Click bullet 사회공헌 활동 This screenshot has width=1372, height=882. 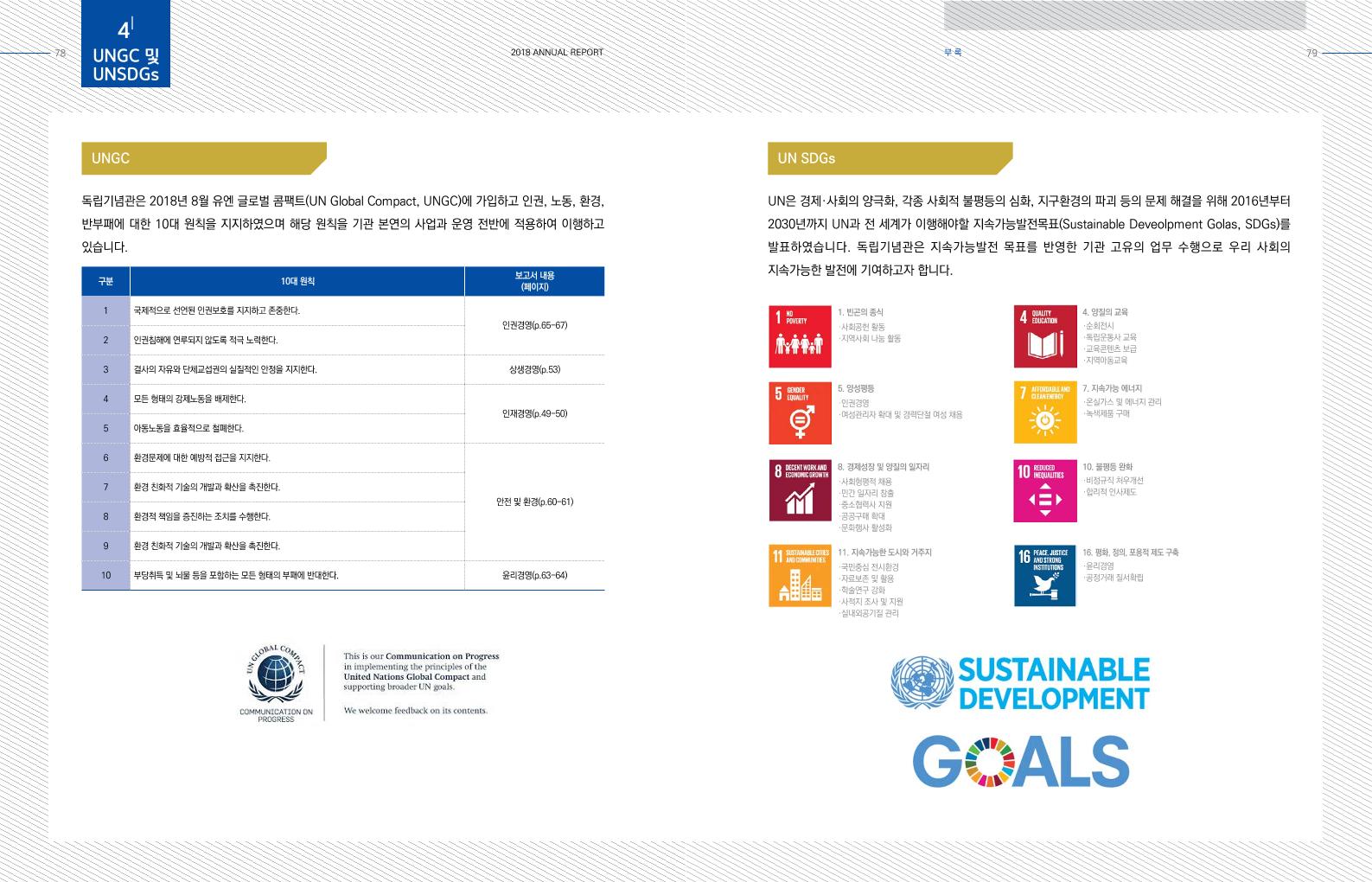coord(862,327)
